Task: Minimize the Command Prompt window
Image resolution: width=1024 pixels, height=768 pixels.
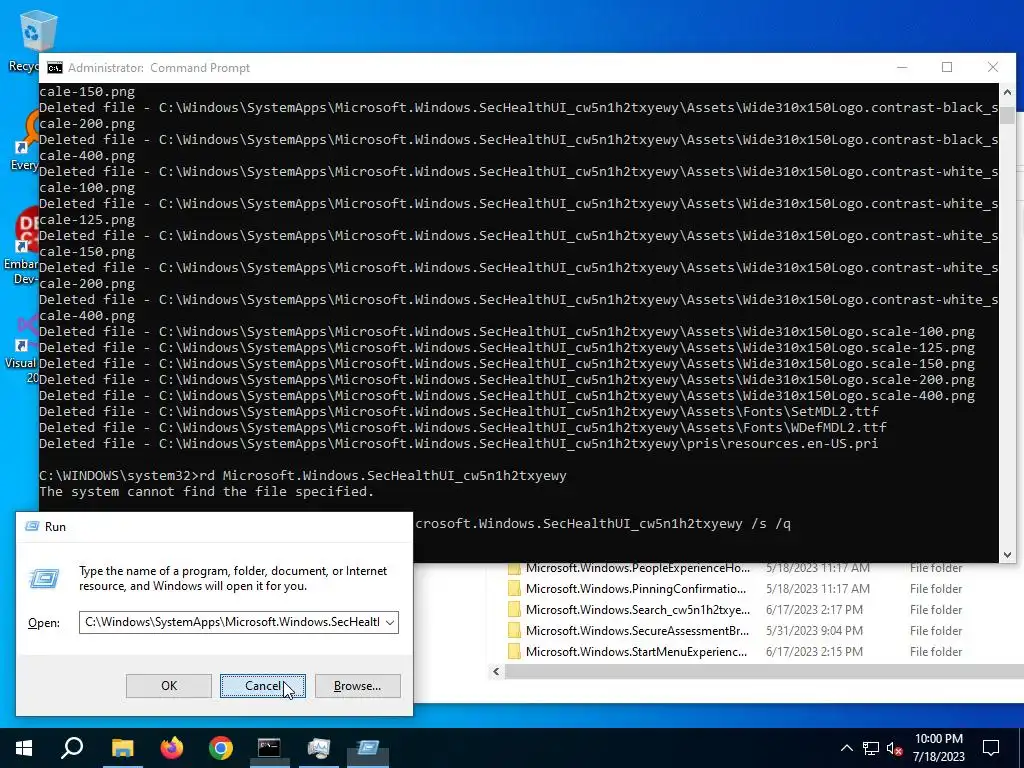Action: pos(902,67)
